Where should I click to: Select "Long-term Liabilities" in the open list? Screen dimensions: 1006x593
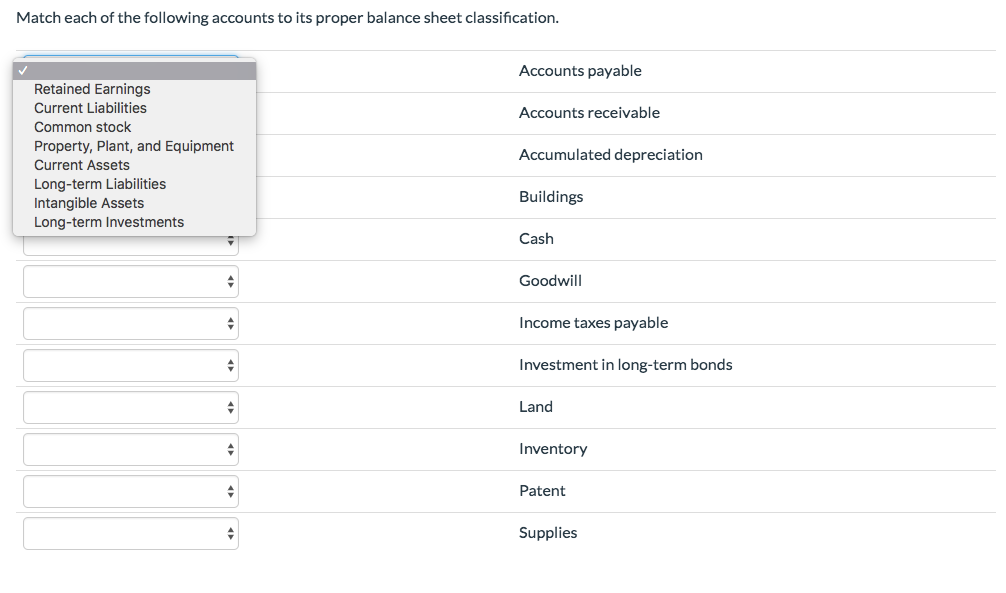click(x=100, y=184)
